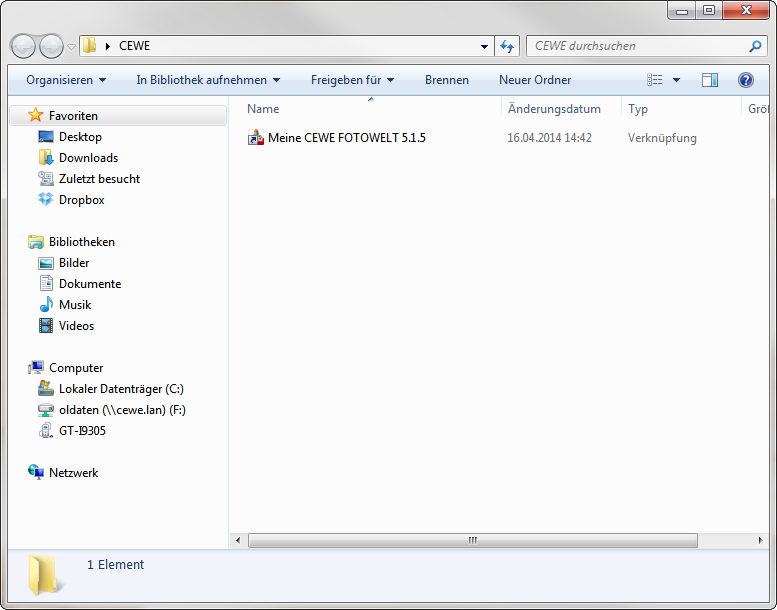This screenshot has width=777, height=610.
Task: Click the Downloads folder icon
Action: pyautogui.click(x=46, y=158)
